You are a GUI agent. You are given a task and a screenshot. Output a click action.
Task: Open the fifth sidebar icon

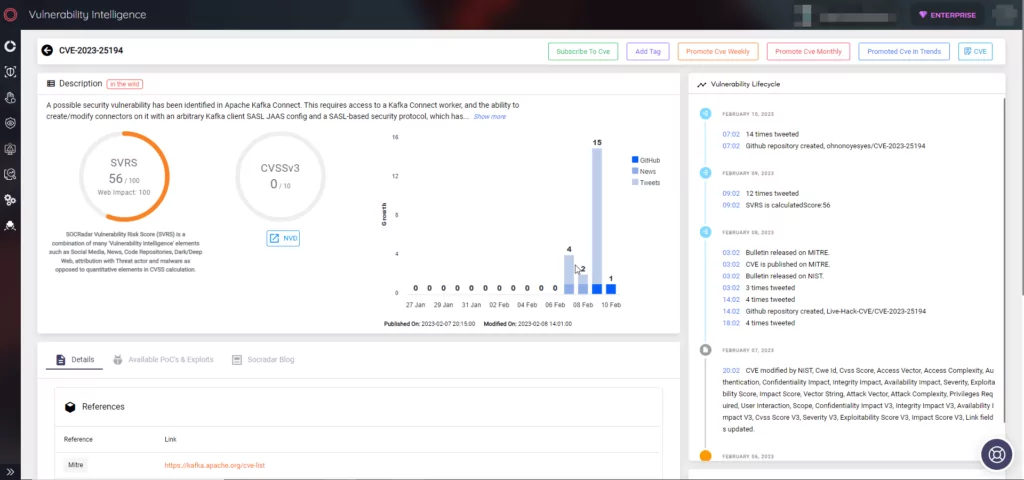pos(10,149)
